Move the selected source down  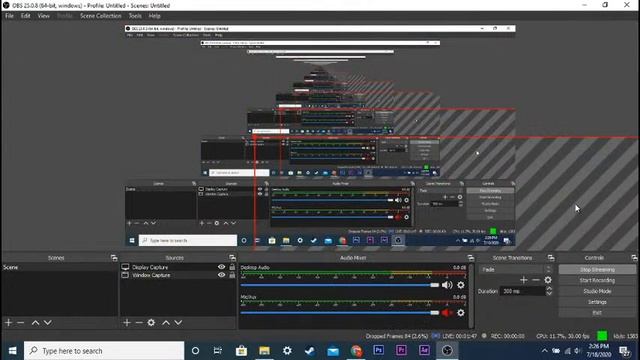coord(178,322)
